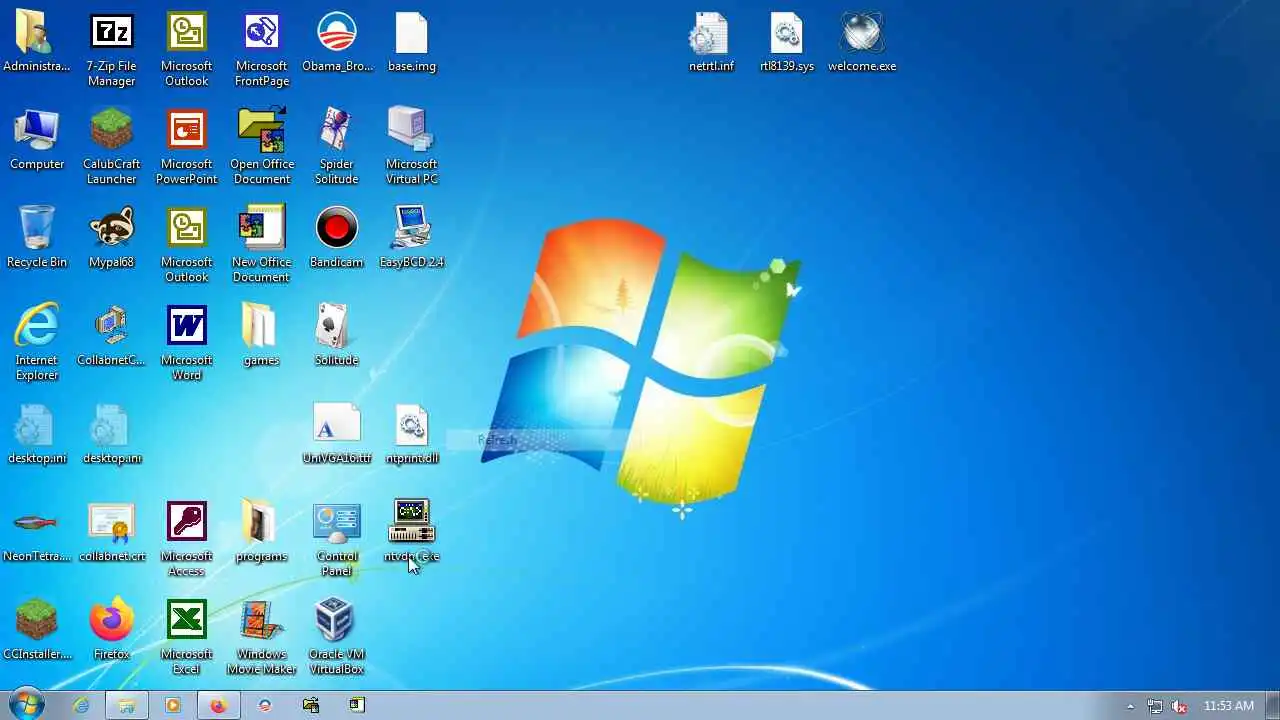Select the EasyBCD 2.4 icon
The height and width of the screenshot is (720, 1280).
[x=411, y=238]
